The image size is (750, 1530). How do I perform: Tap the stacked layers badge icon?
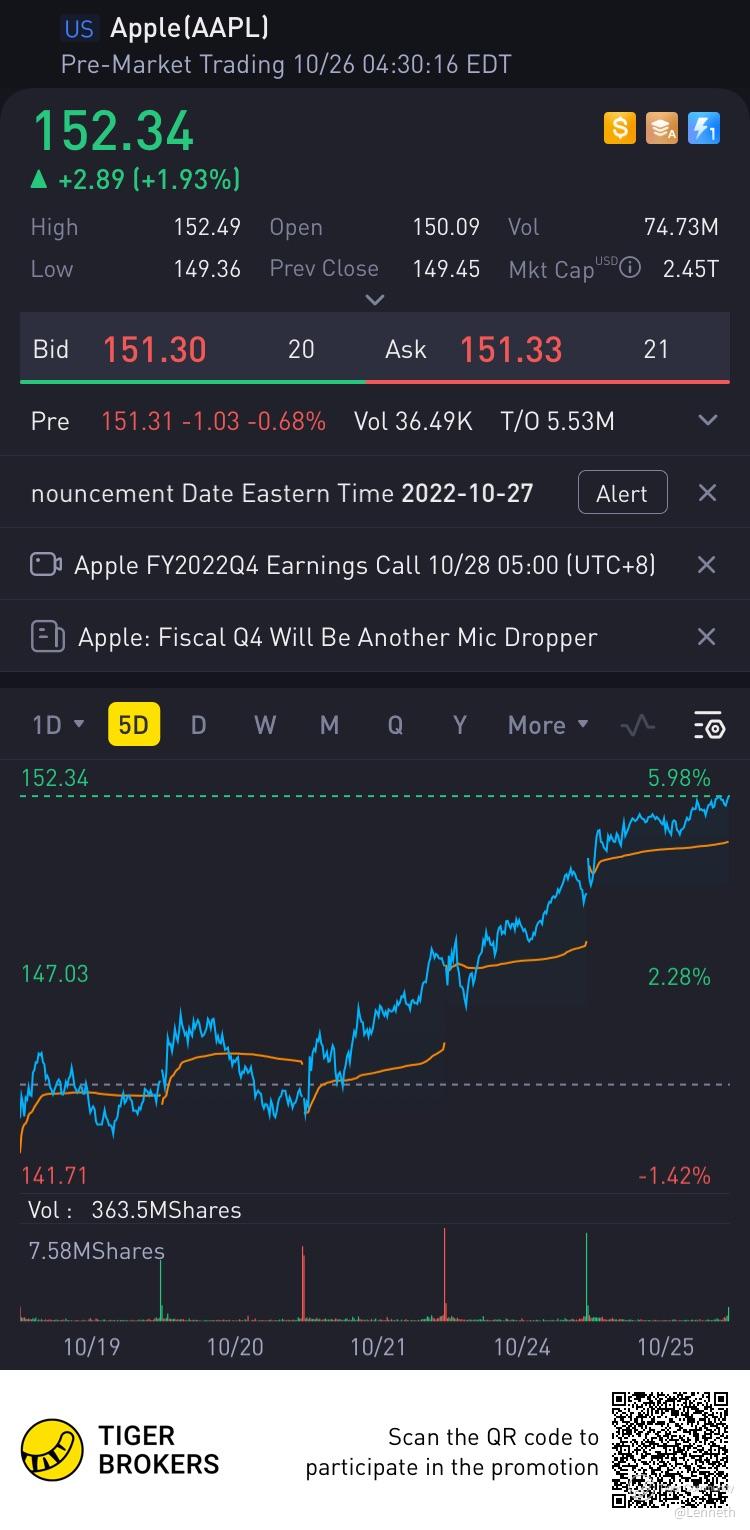tap(662, 128)
